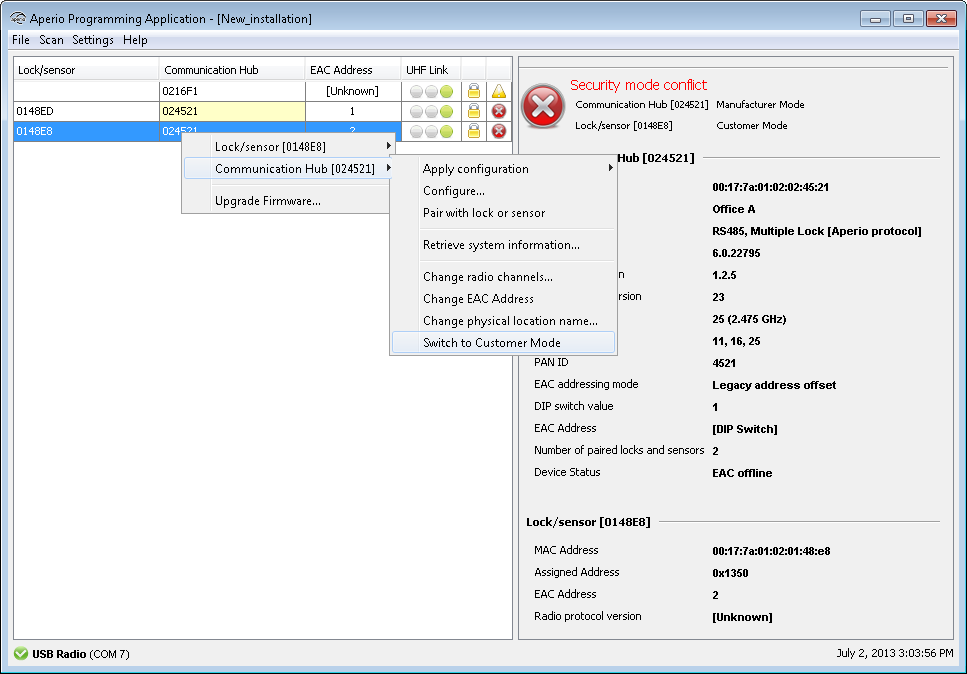The image size is (967, 674).
Task: Click the Office A location value
Action: coord(733,210)
